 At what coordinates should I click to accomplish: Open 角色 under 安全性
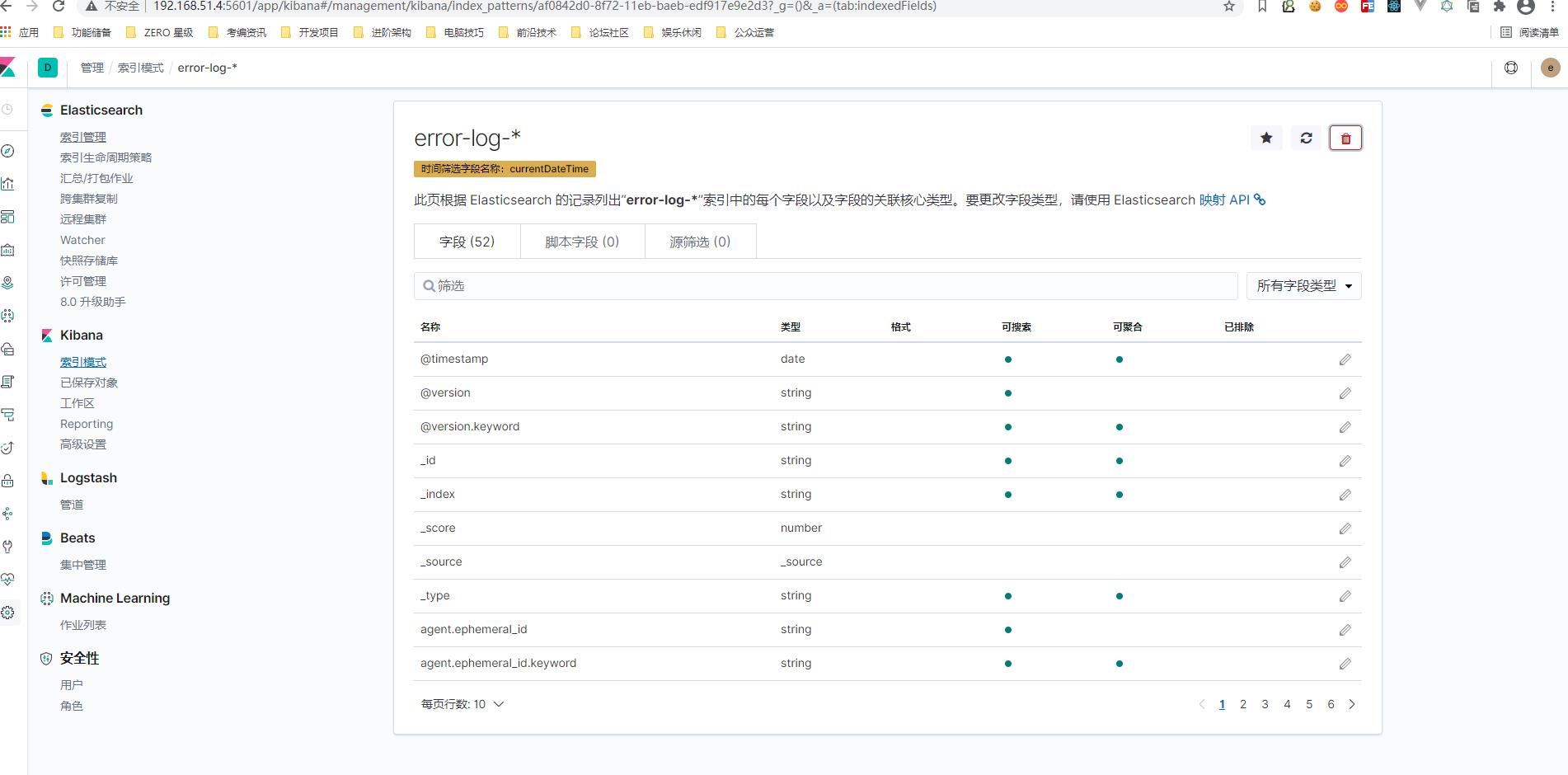pos(72,706)
